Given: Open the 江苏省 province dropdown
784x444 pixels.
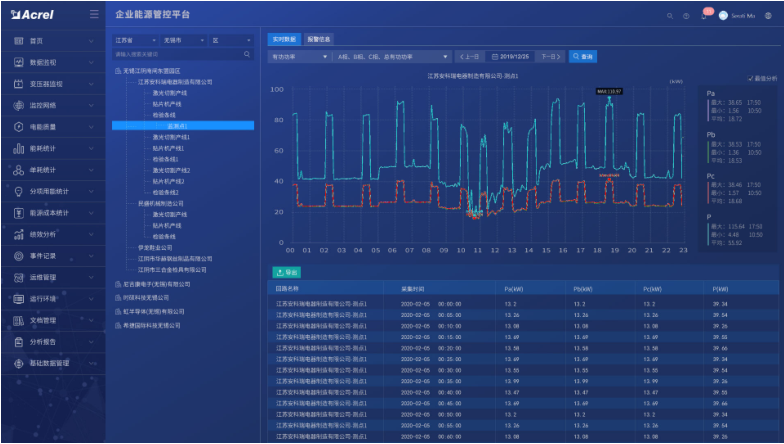Looking at the screenshot, I should pos(134,40).
